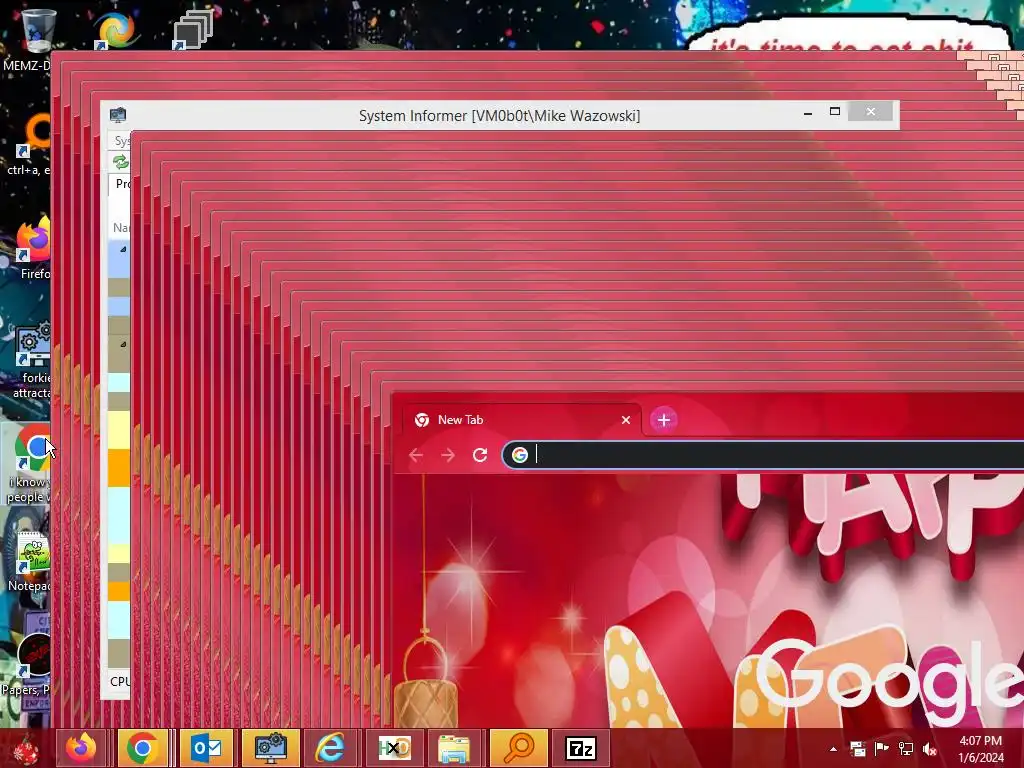Viewport: 1024px width, 768px height.
Task: Open Google Chrome in the taskbar
Action: tap(142, 748)
